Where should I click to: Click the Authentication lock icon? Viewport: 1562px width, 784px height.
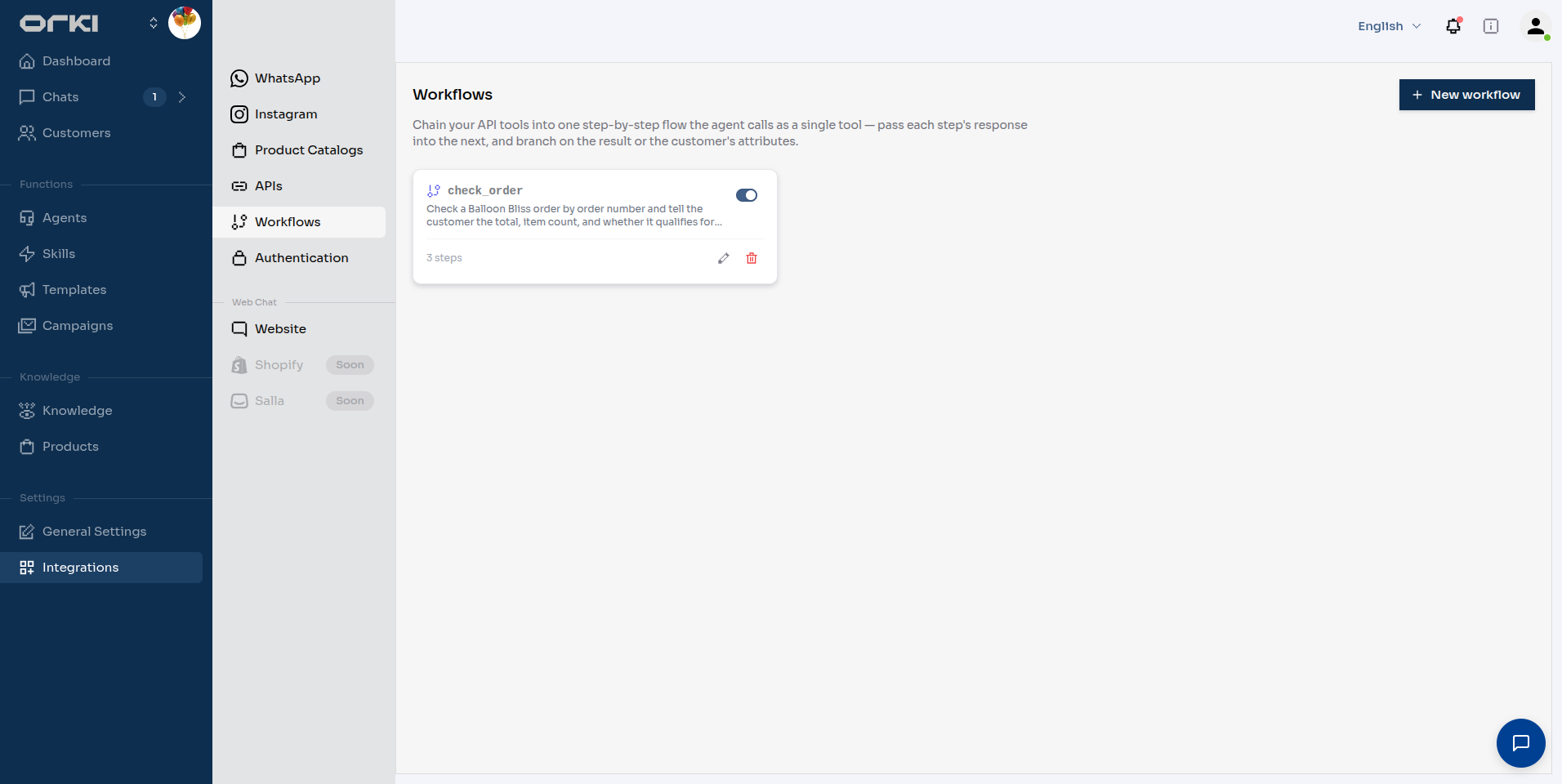[x=239, y=258]
